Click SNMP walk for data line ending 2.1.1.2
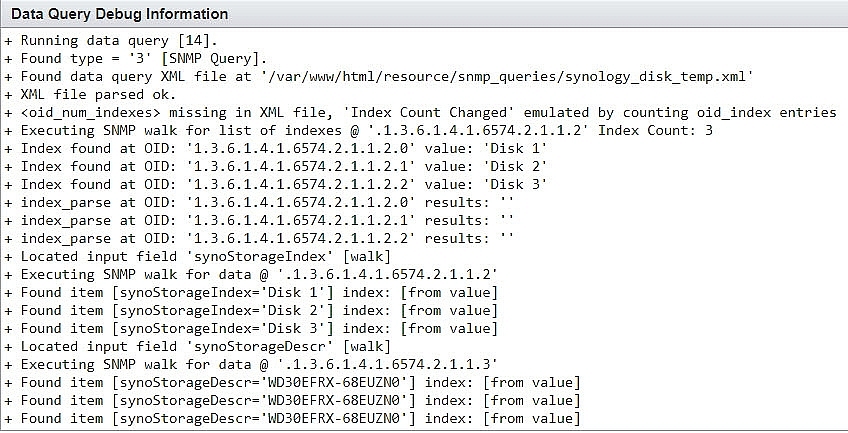 pos(251,274)
